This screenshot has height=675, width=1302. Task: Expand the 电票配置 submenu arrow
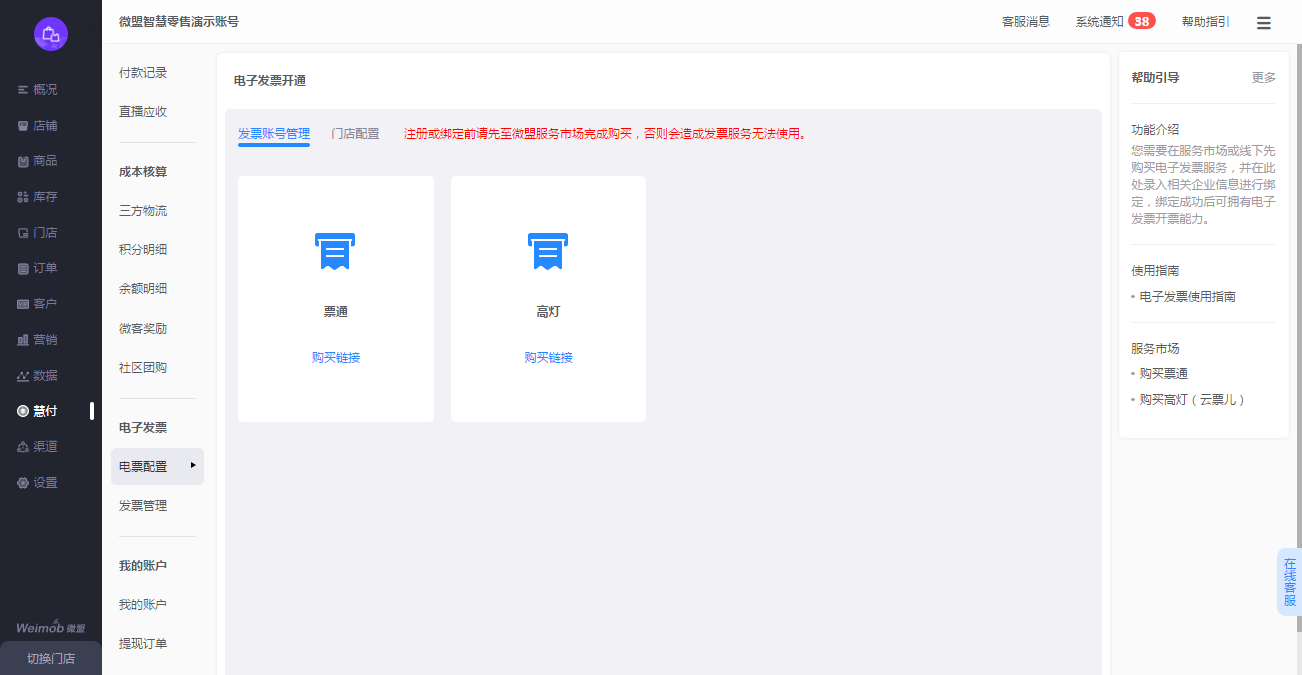click(193, 465)
